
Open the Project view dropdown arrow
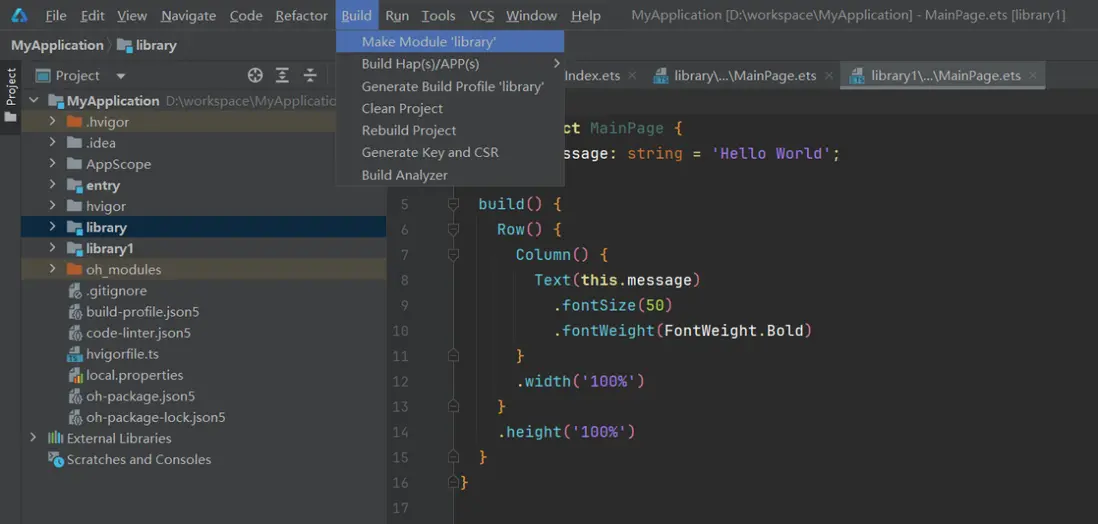tap(121, 76)
